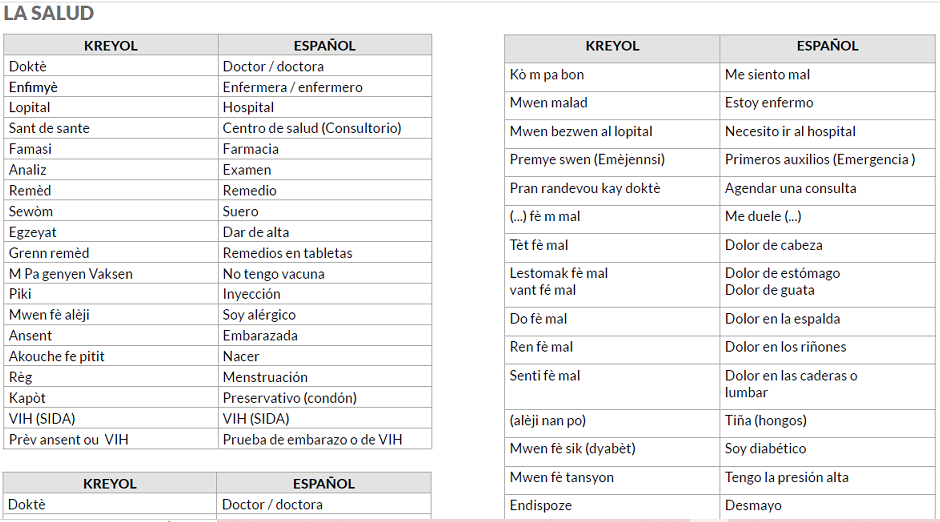Select the 'Hospital' Spanish cell
The height and width of the screenshot is (522, 940).
click(325, 107)
